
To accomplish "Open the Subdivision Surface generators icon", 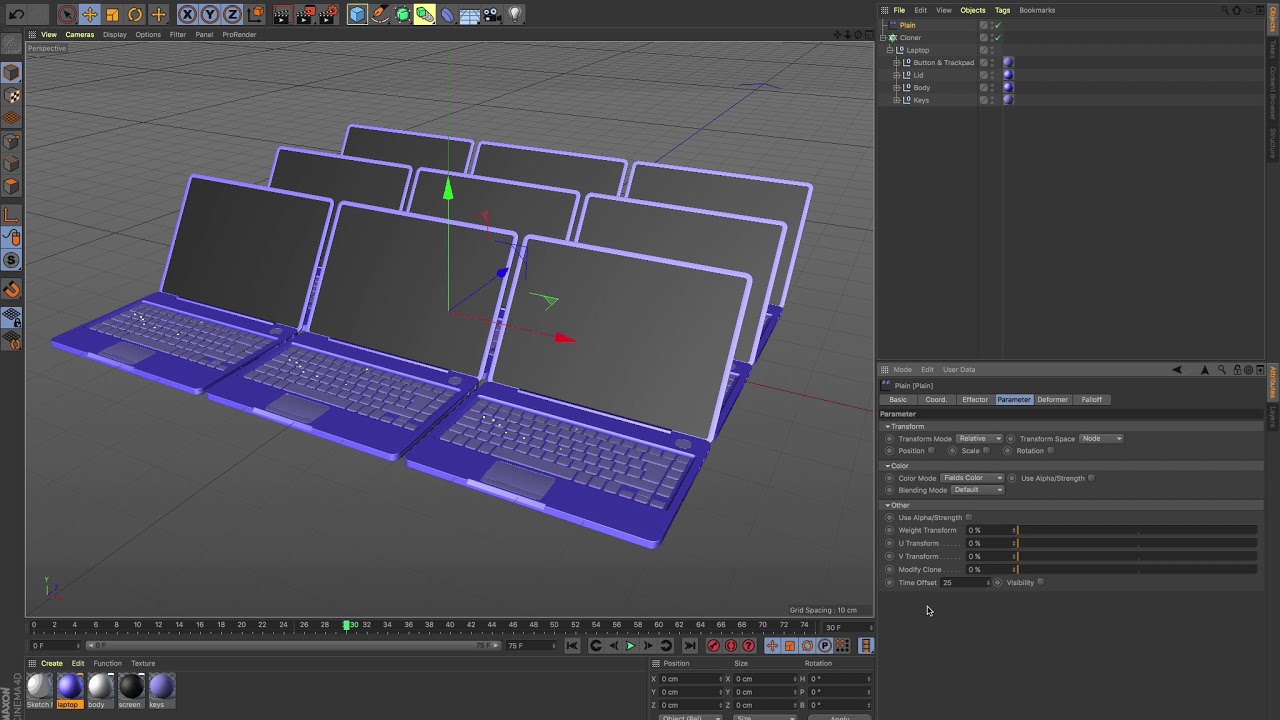I will (x=402, y=14).
